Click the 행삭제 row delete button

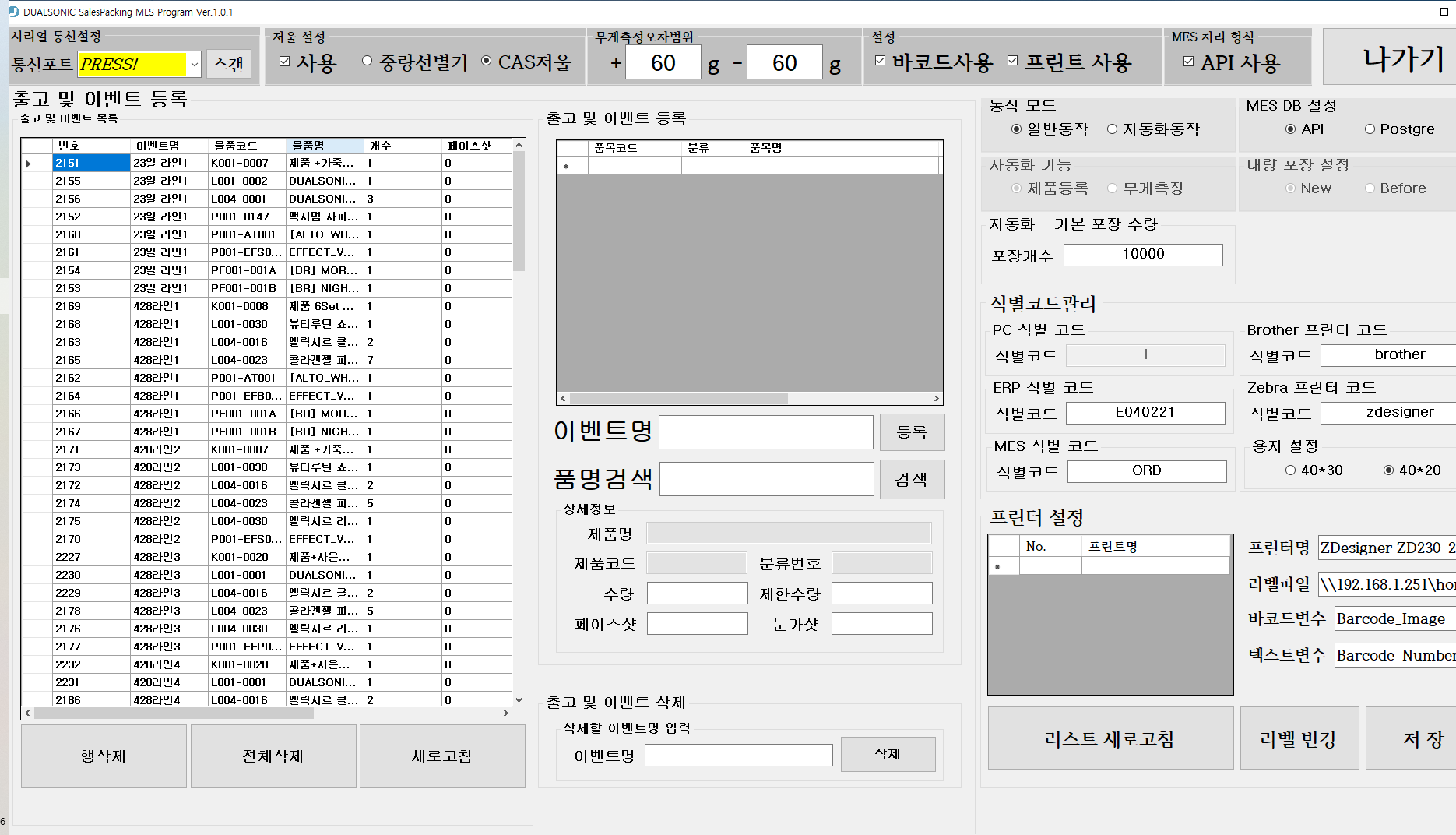[x=103, y=755]
